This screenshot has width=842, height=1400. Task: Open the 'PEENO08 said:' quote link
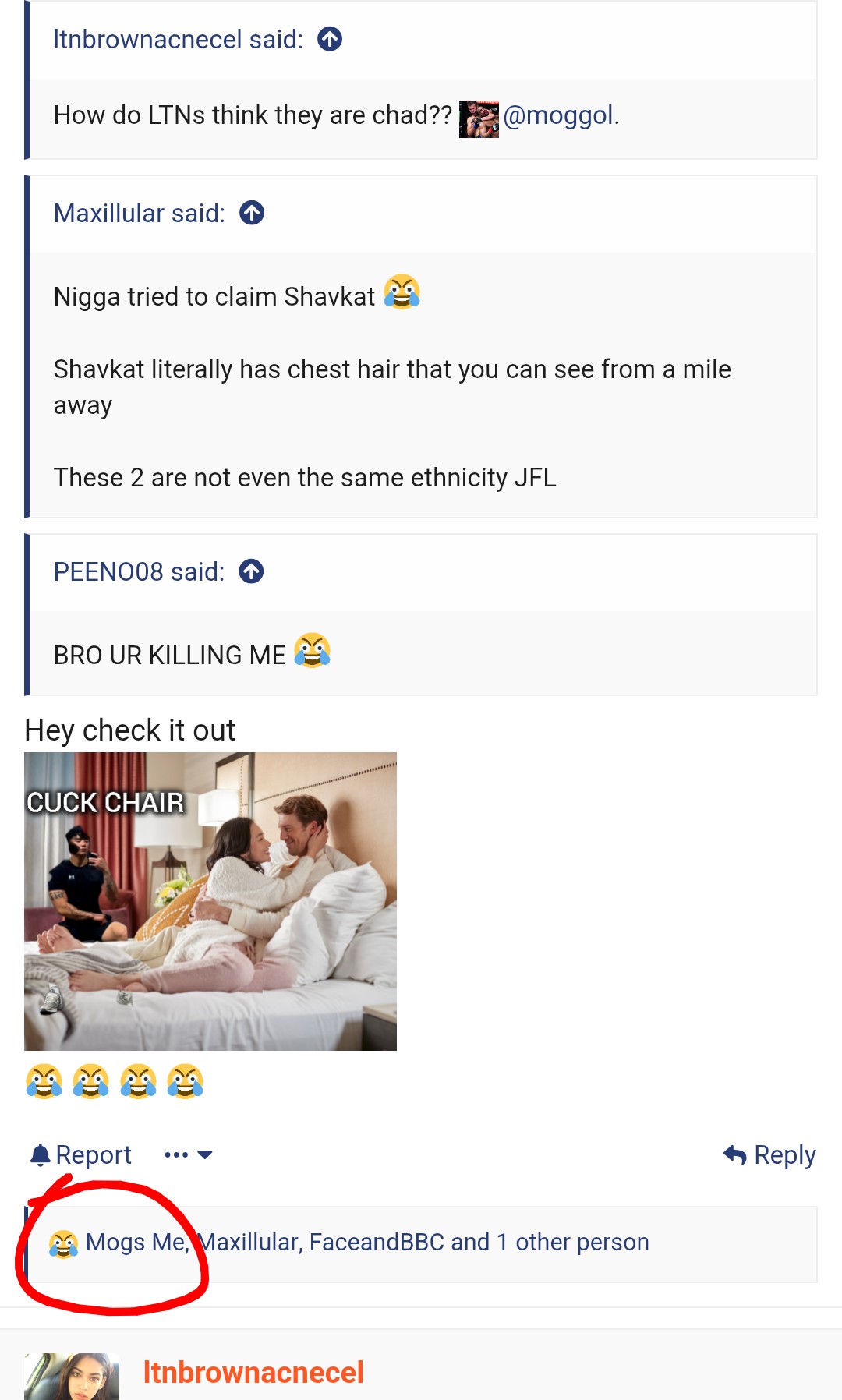point(139,571)
